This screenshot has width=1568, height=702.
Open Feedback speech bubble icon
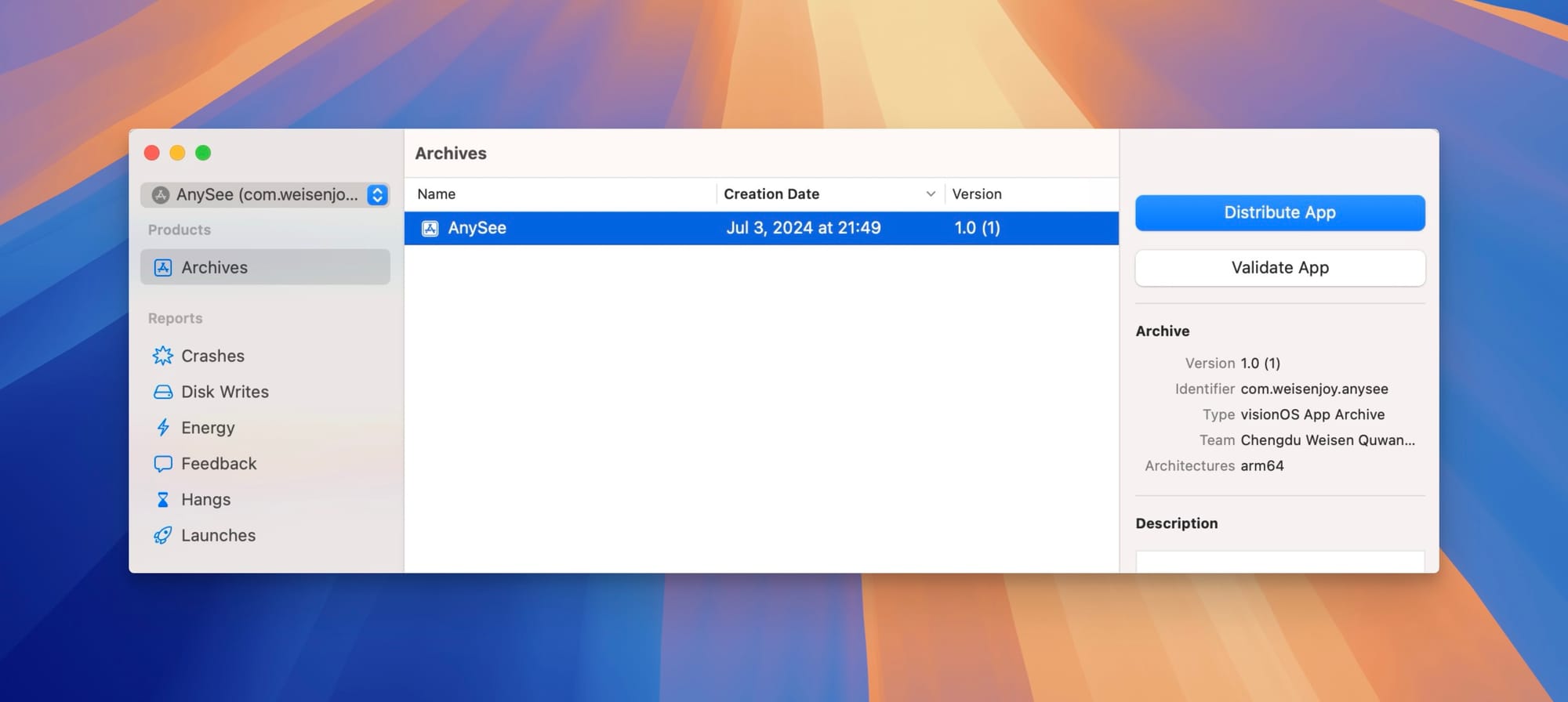(162, 464)
